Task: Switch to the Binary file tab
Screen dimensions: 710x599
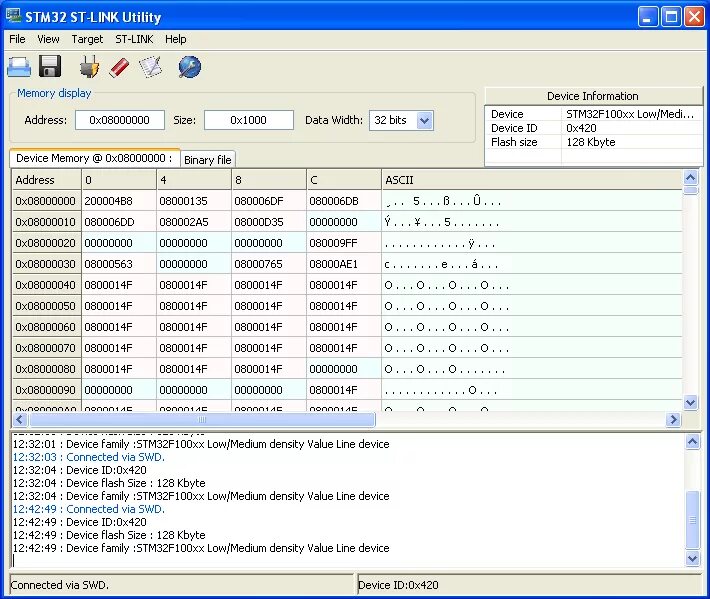Action: 207,160
